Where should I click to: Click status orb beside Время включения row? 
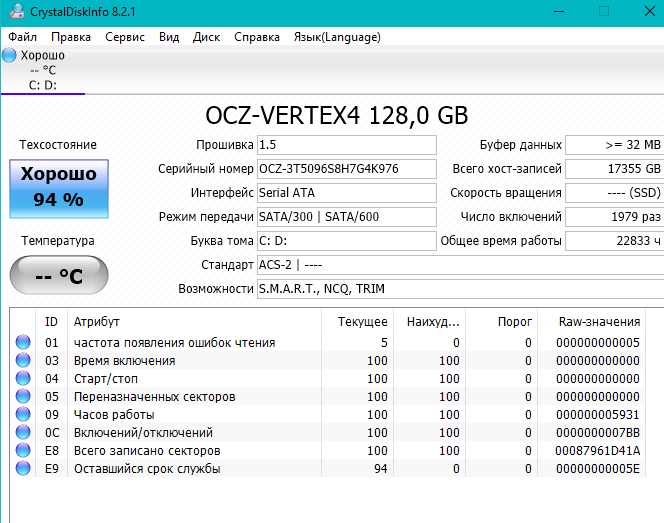tap(23, 360)
